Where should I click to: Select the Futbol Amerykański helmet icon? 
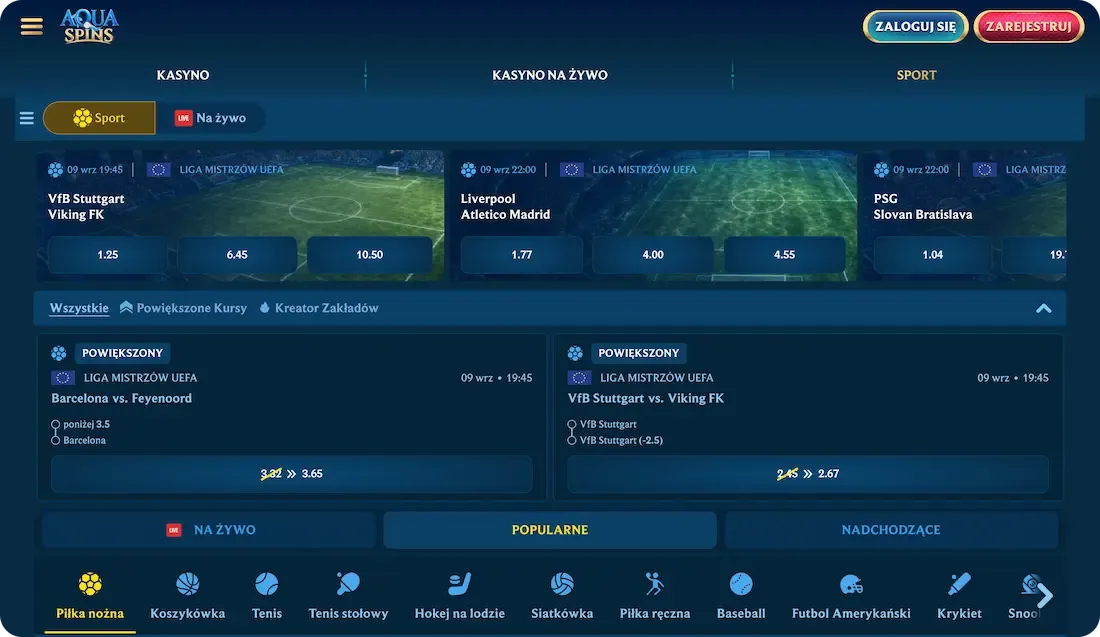tap(851, 584)
